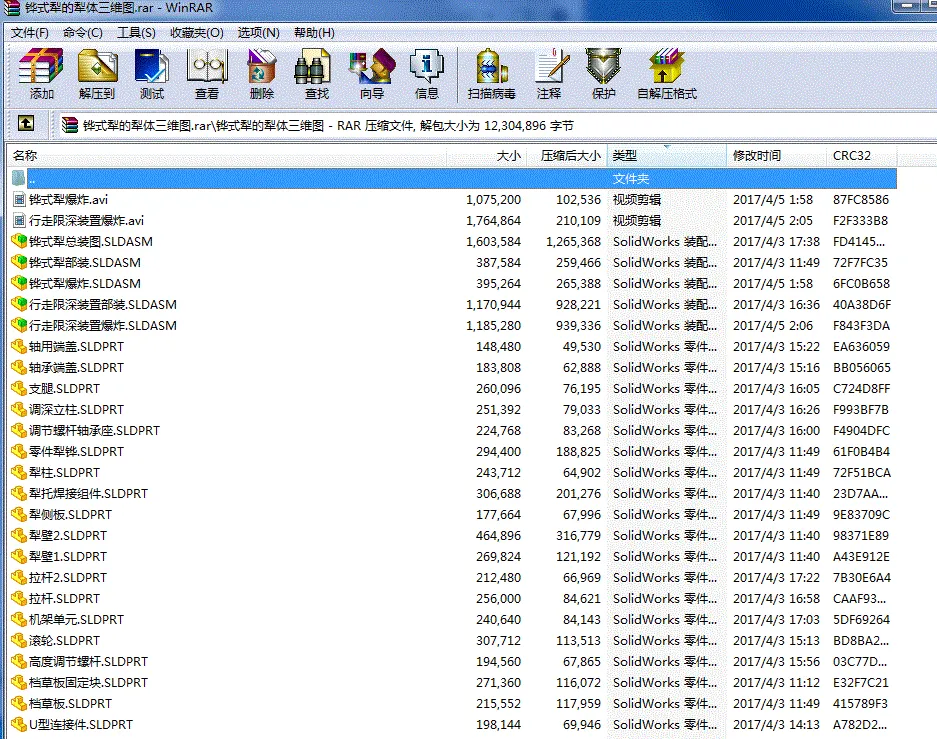Select file 犁壁2.SLDPRT
937x739 pixels.
68,536
